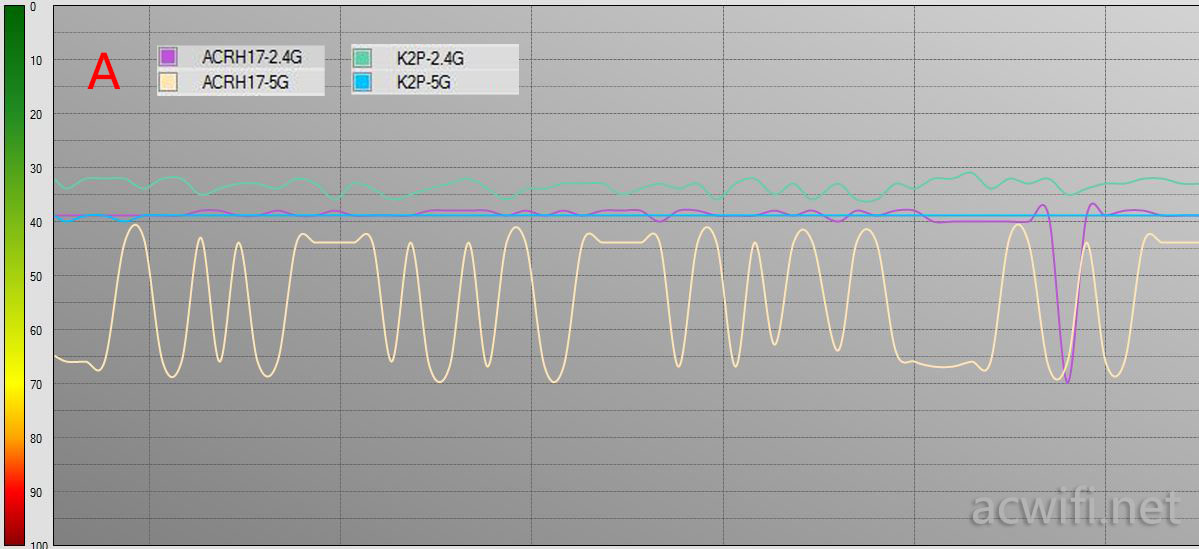Click the 80 value on signal scale
This screenshot has height=549, width=1199.
point(36,438)
